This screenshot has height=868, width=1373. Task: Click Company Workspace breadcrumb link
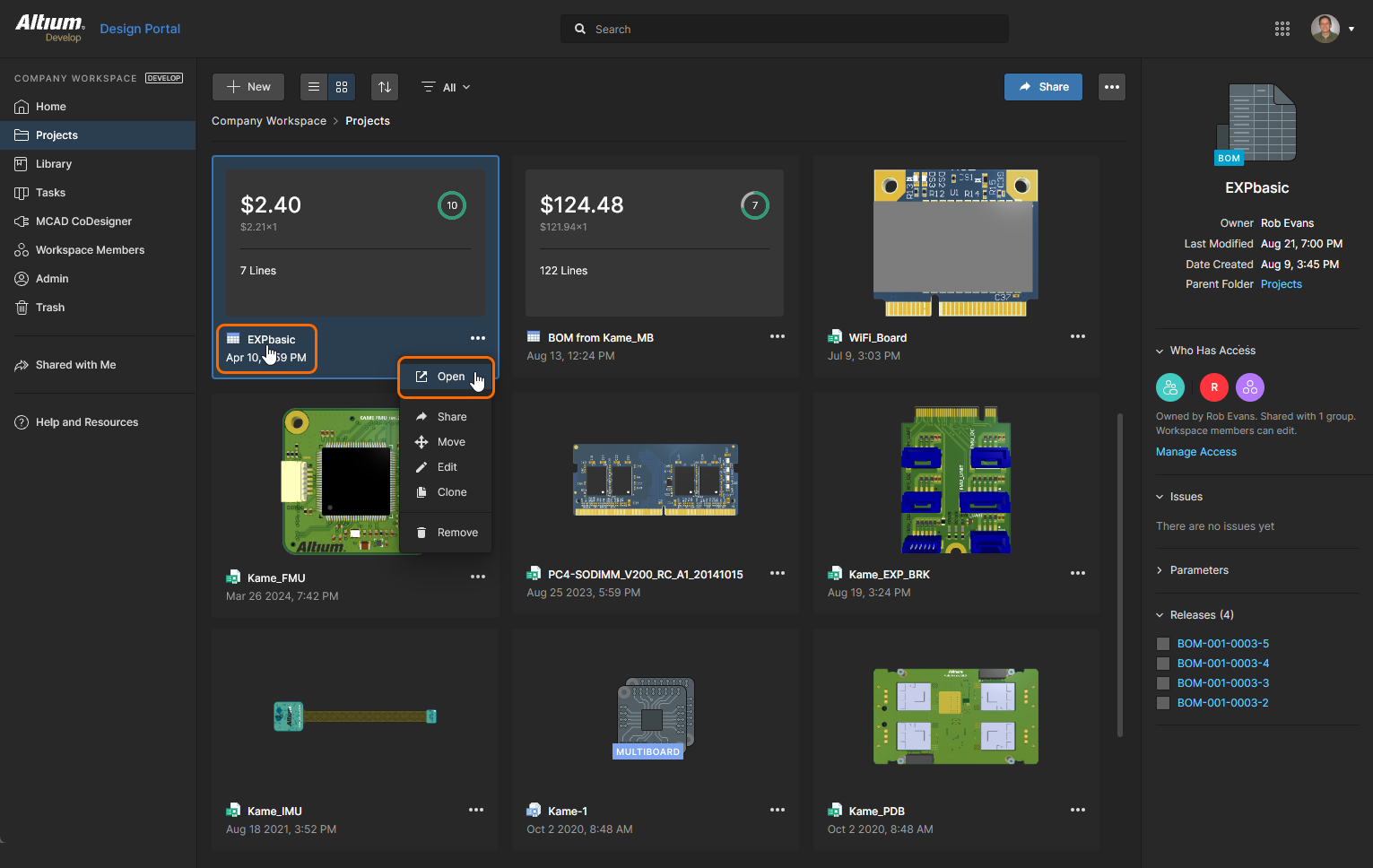269,121
